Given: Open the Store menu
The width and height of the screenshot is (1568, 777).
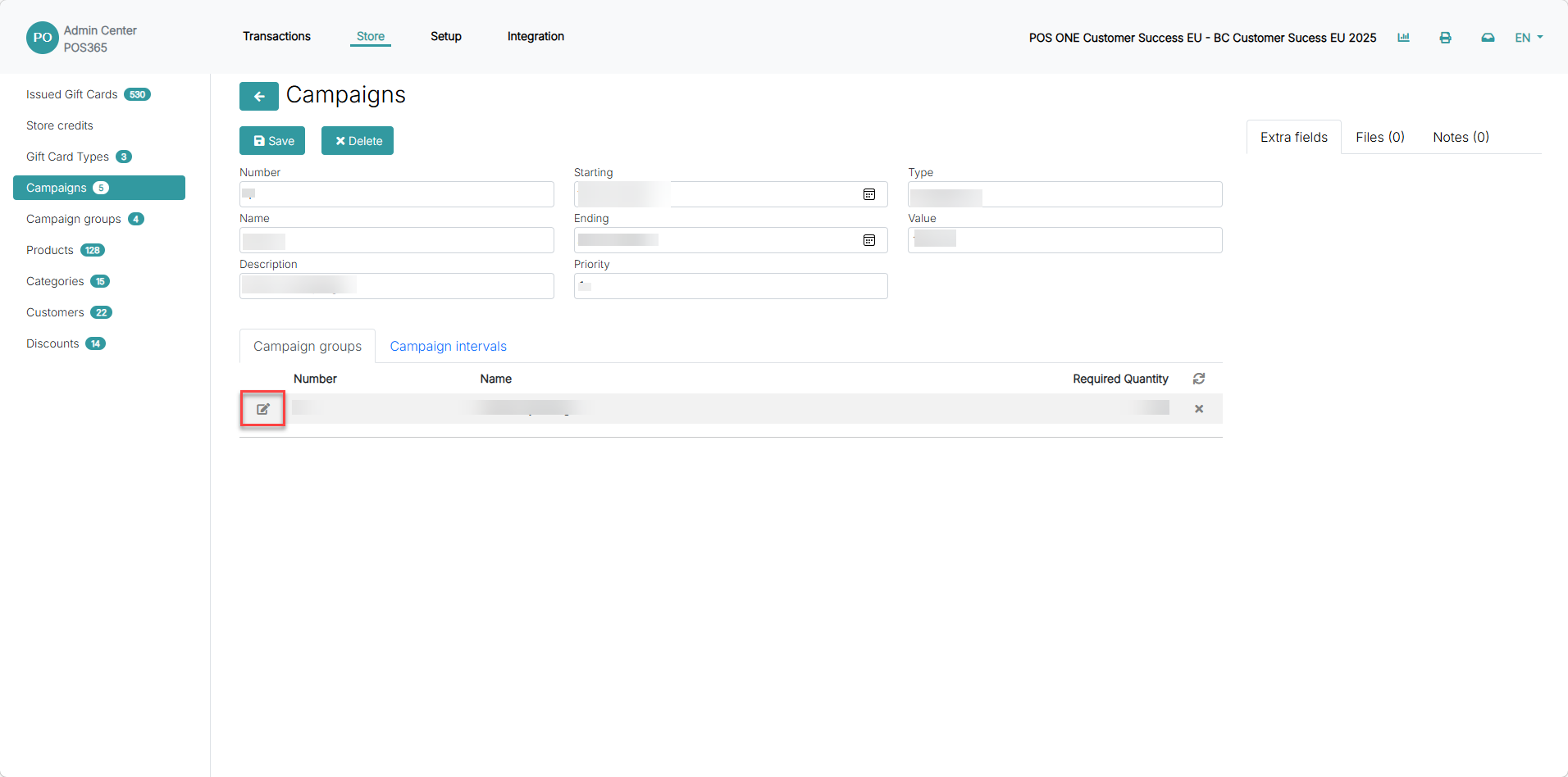Looking at the screenshot, I should 371,36.
